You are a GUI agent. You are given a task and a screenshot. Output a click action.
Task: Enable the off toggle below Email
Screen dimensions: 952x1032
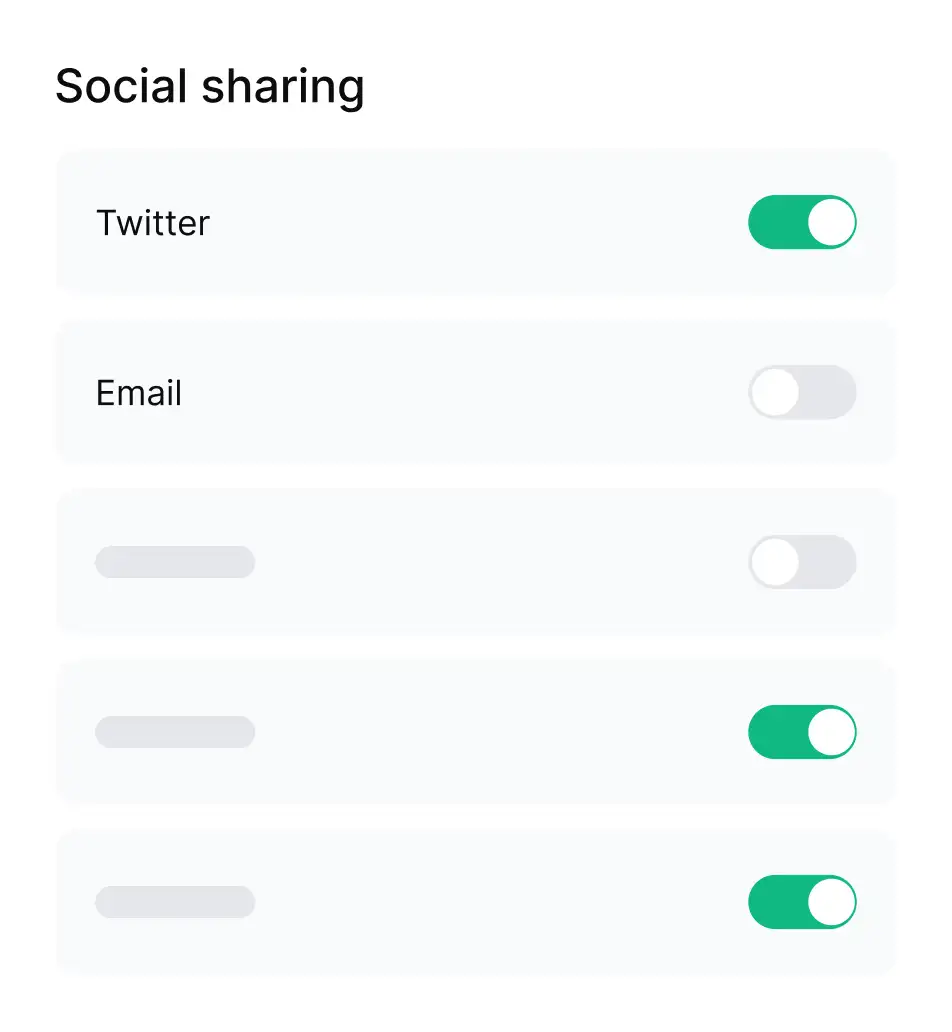point(802,562)
